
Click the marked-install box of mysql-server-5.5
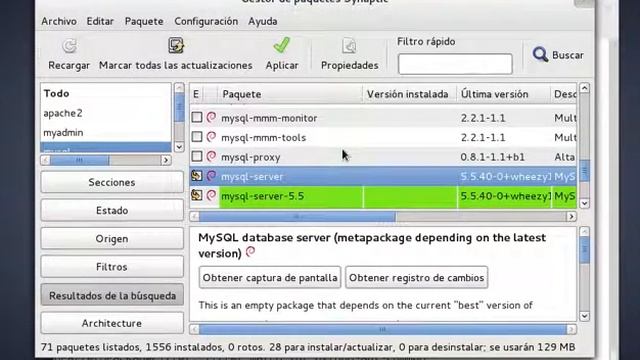pyautogui.click(x=197, y=196)
